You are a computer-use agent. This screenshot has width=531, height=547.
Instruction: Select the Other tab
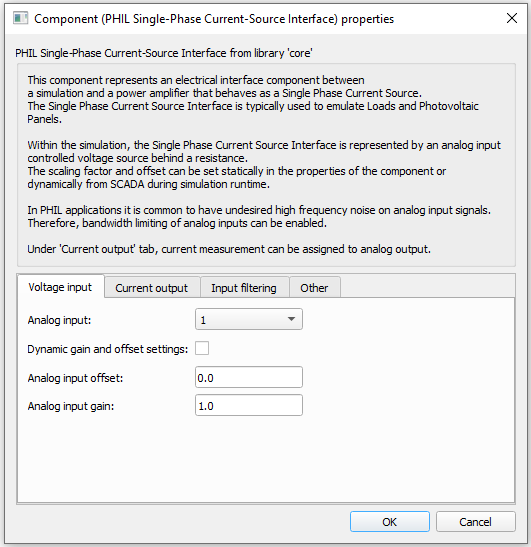(314, 288)
